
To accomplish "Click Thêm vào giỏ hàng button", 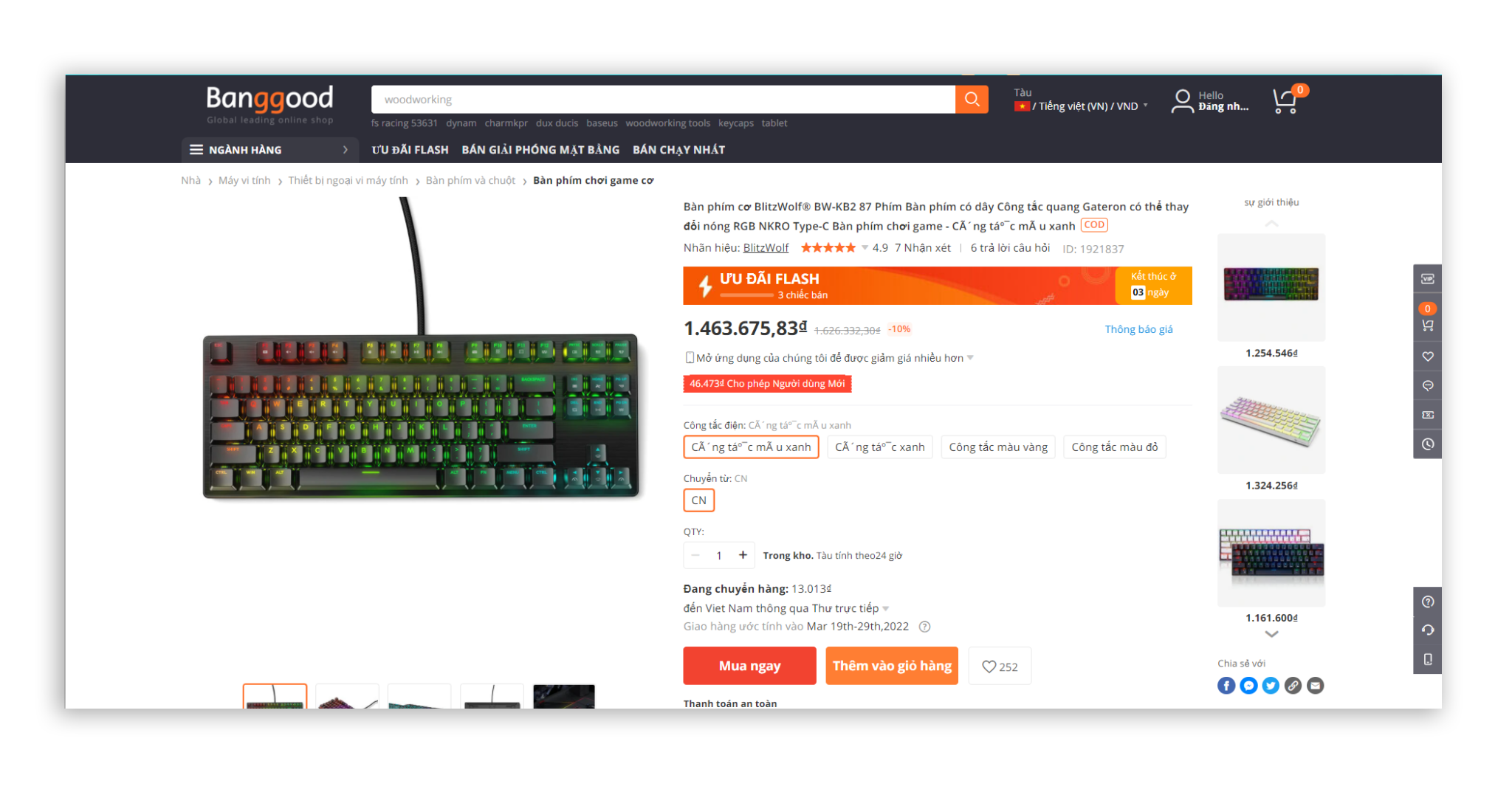I will coord(892,666).
